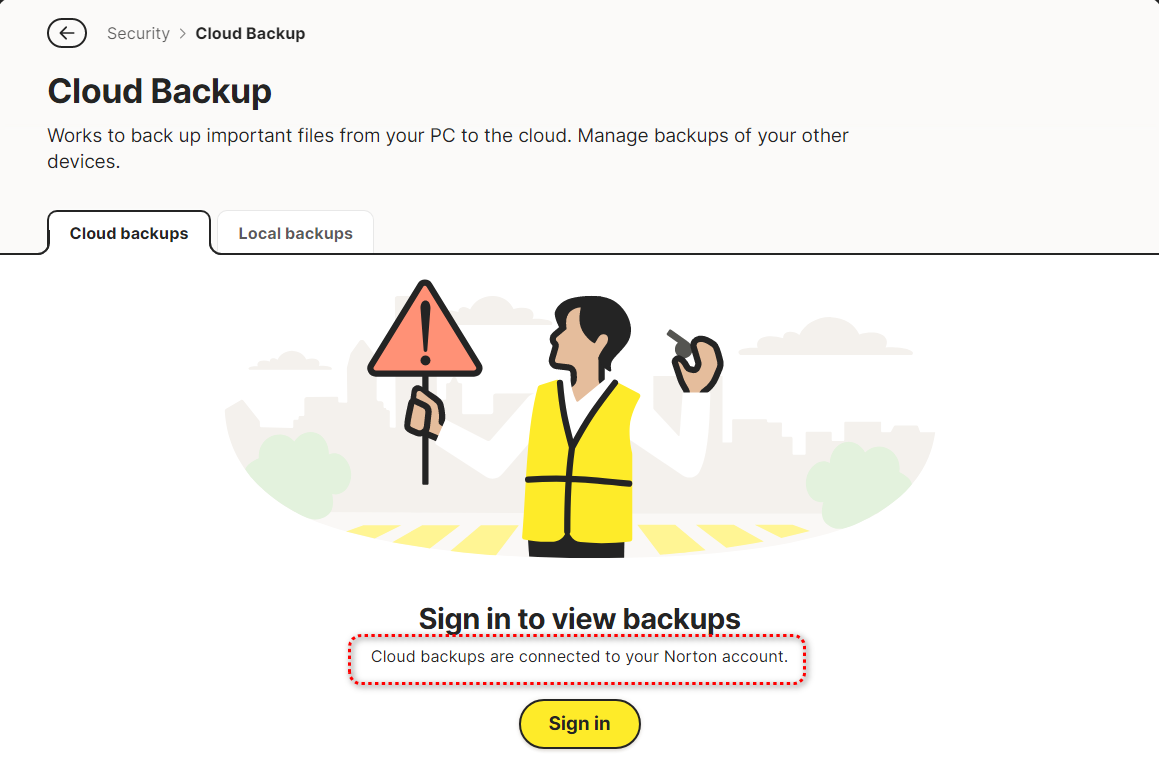The height and width of the screenshot is (774, 1159).
Task: Open the Local backups tab
Action: 295,234
